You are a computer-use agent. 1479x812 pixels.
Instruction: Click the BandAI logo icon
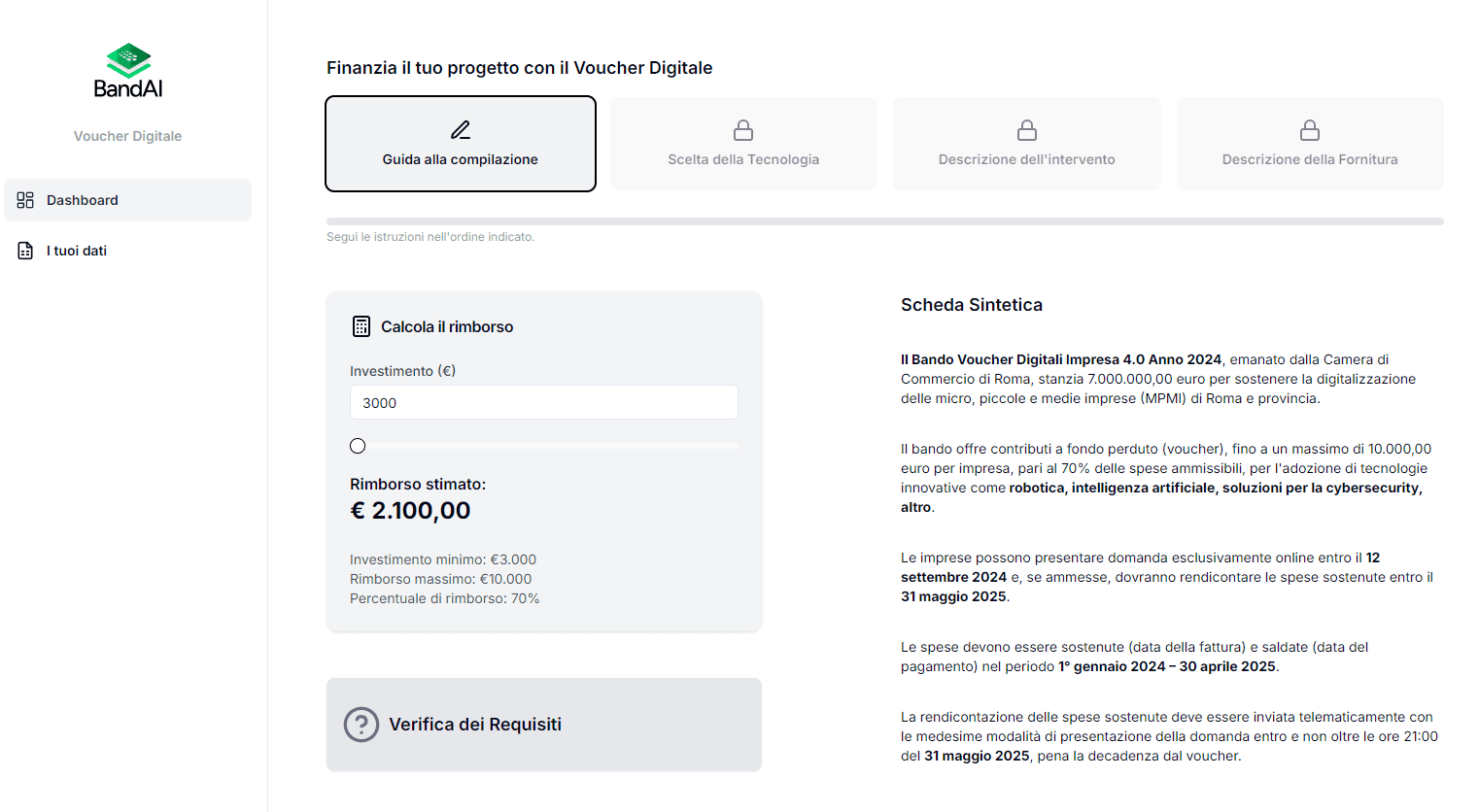(128, 60)
